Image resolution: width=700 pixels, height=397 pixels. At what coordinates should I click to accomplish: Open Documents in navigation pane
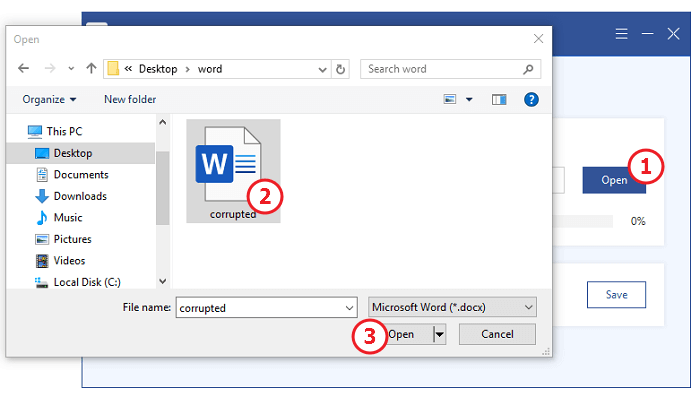click(81, 175)
